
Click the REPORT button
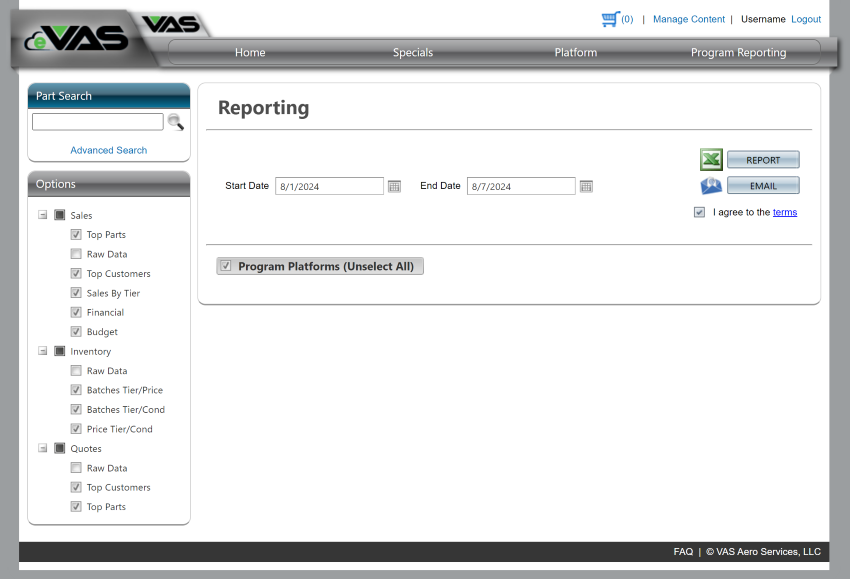tap(763, 160)
